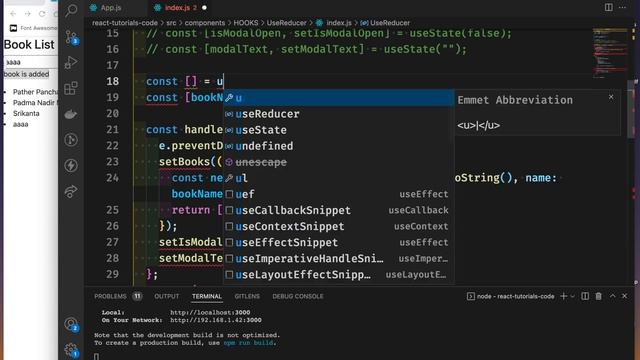Open the Manage settings gear
640x360 pixels.
tap(71, 350)
